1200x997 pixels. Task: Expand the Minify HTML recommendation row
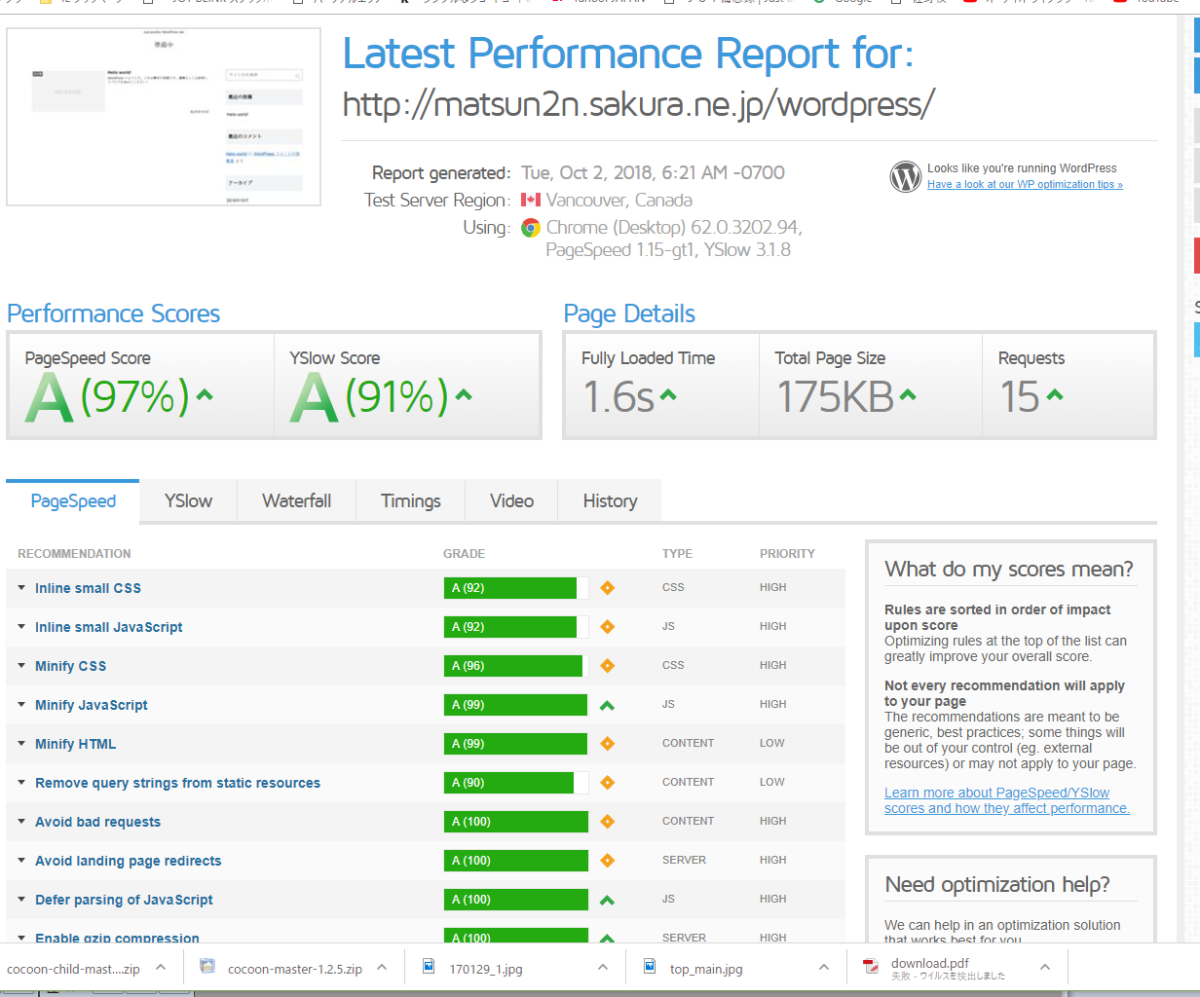point(75,744)
